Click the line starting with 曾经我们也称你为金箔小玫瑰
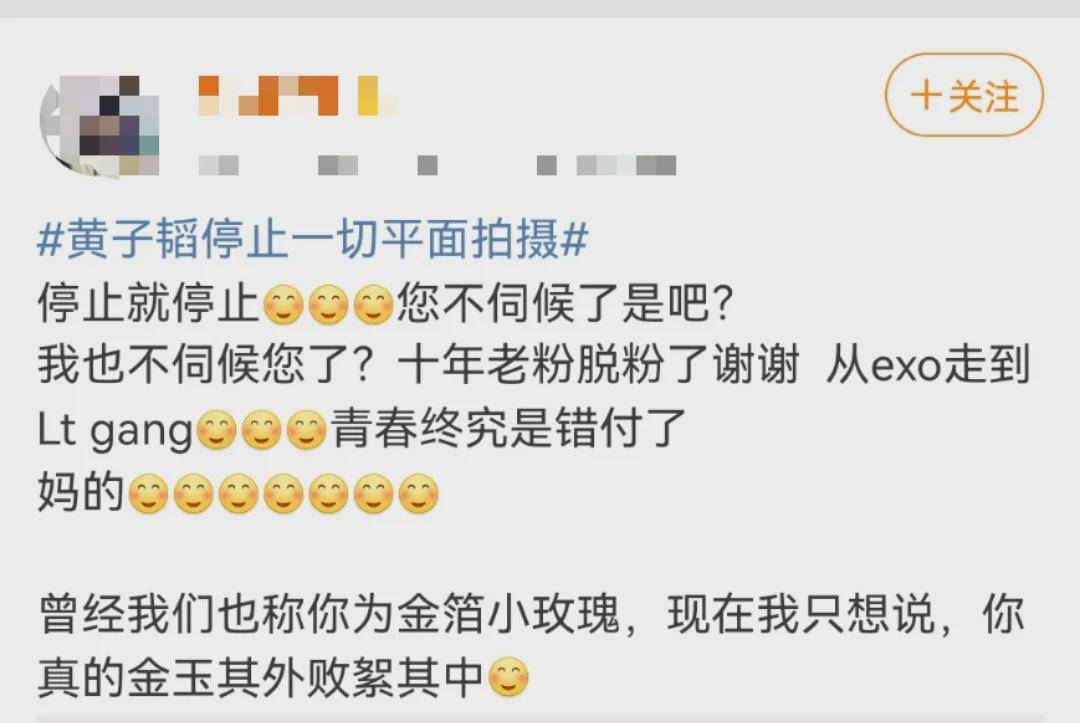This screenshot has height=723, width=1080. click(532, 613)
